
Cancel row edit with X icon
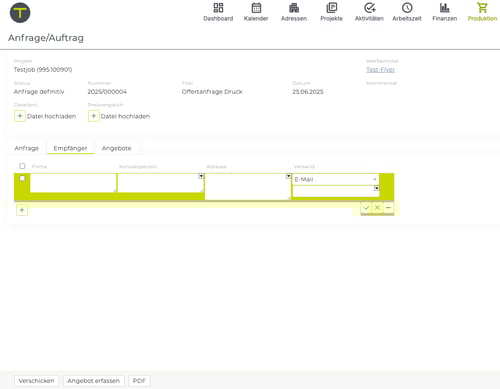377,208
